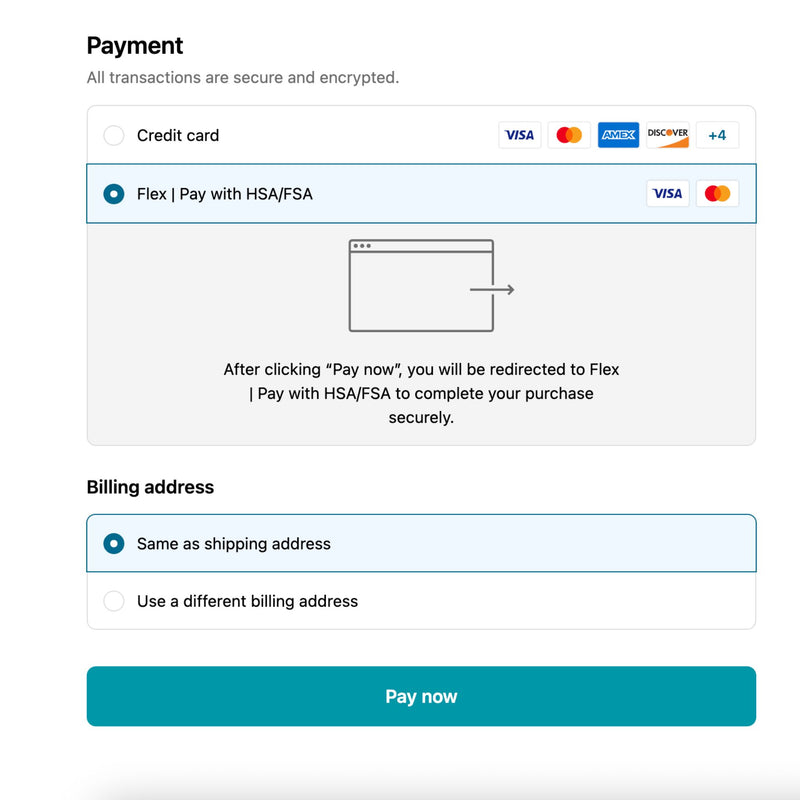Click the American Express card icon
The image size is (800, 800).
coord(618,135)
